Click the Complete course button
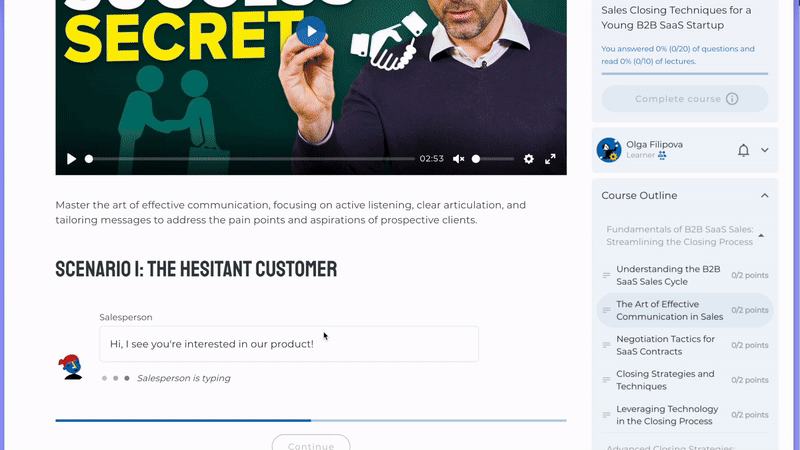 [685, 99]
